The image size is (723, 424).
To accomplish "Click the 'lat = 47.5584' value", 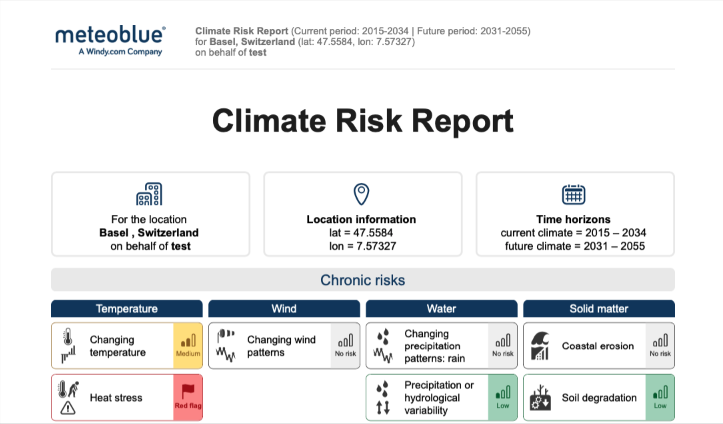I will tap(361, 233).
